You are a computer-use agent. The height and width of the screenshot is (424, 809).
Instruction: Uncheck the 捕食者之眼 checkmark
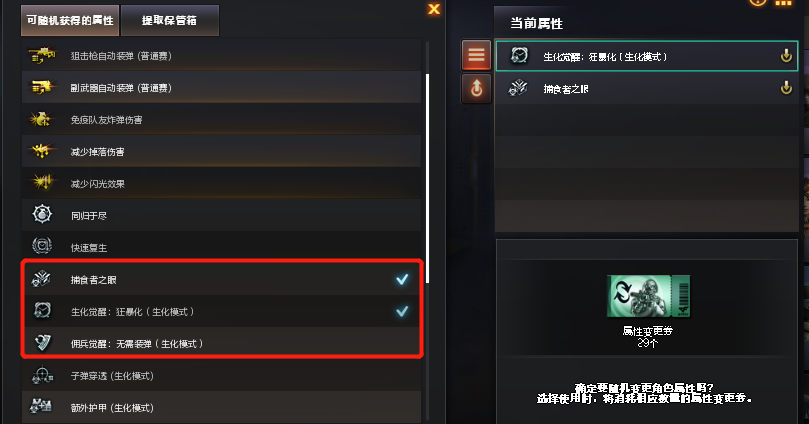(x=402, y=280)
